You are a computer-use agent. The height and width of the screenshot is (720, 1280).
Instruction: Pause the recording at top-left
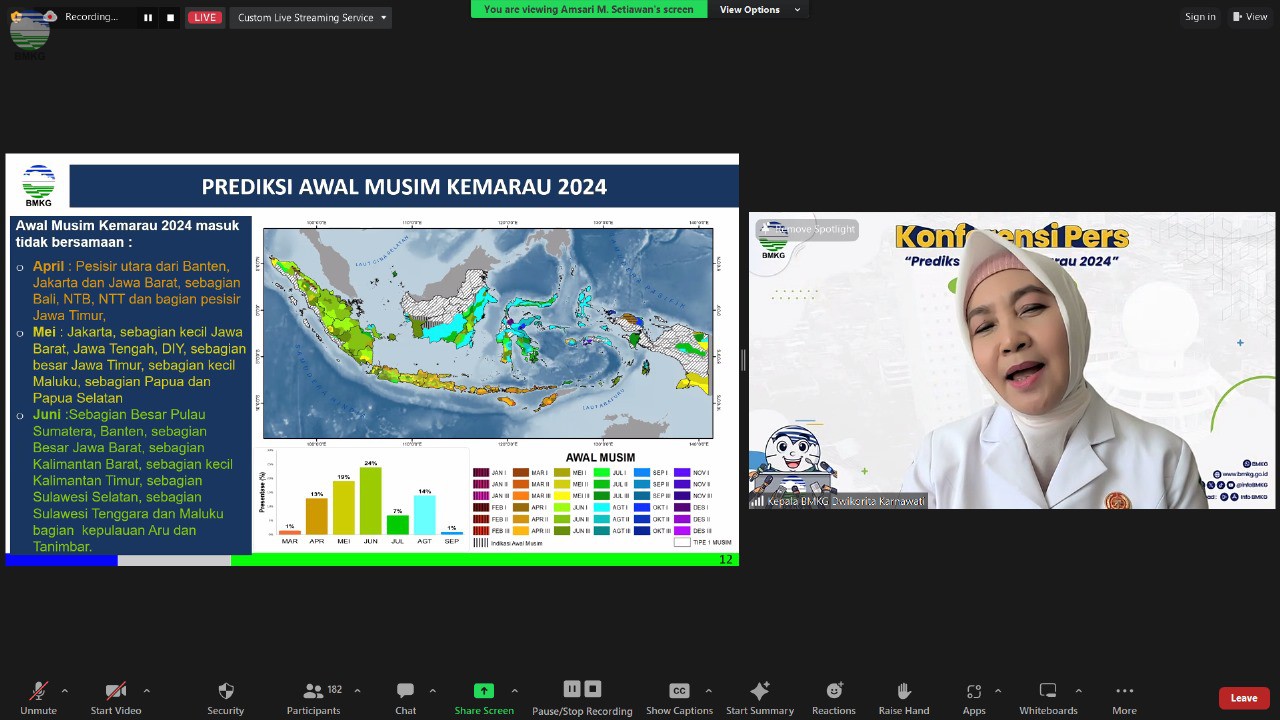point(148,17)
